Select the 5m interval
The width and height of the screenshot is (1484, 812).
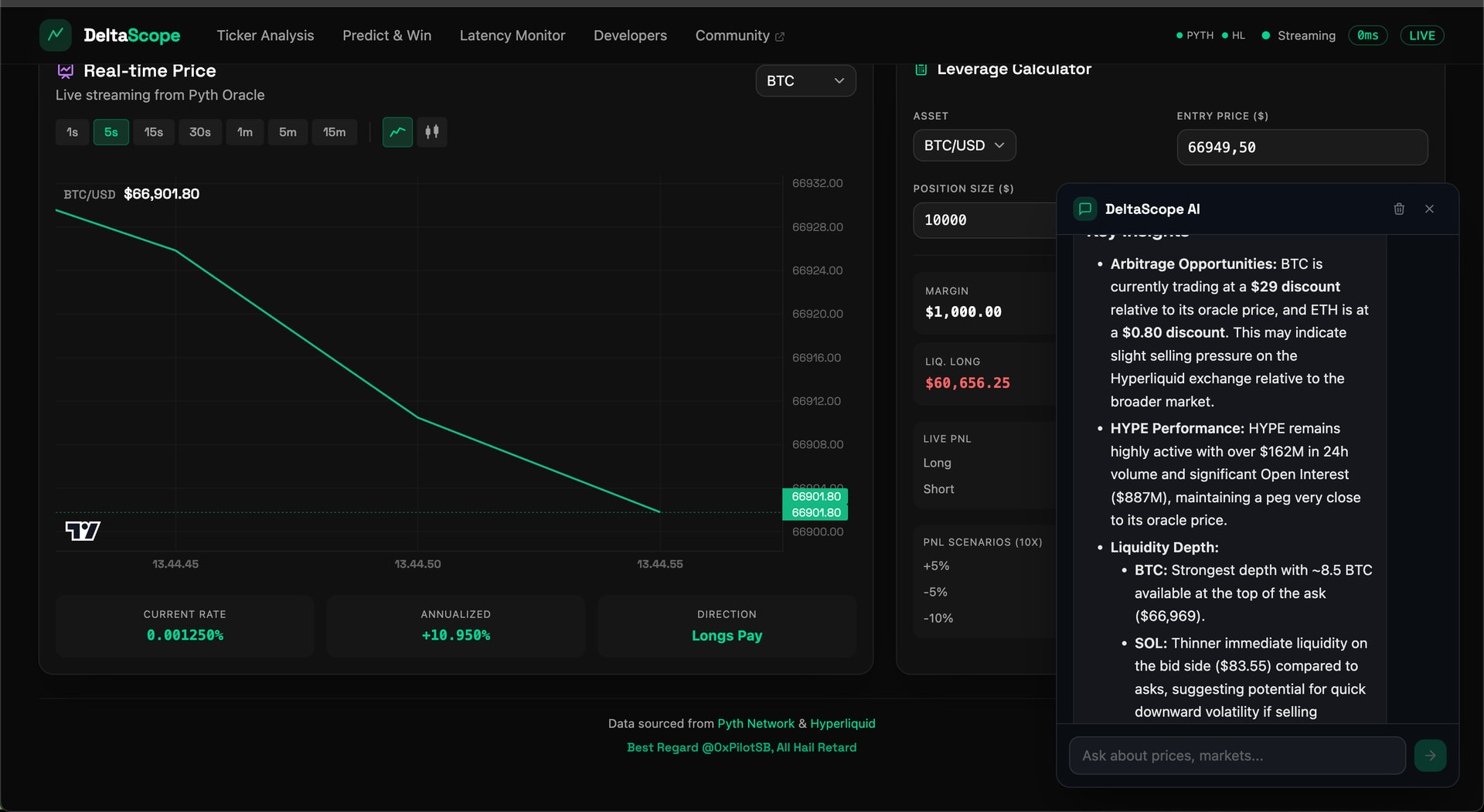click(288, 132)
